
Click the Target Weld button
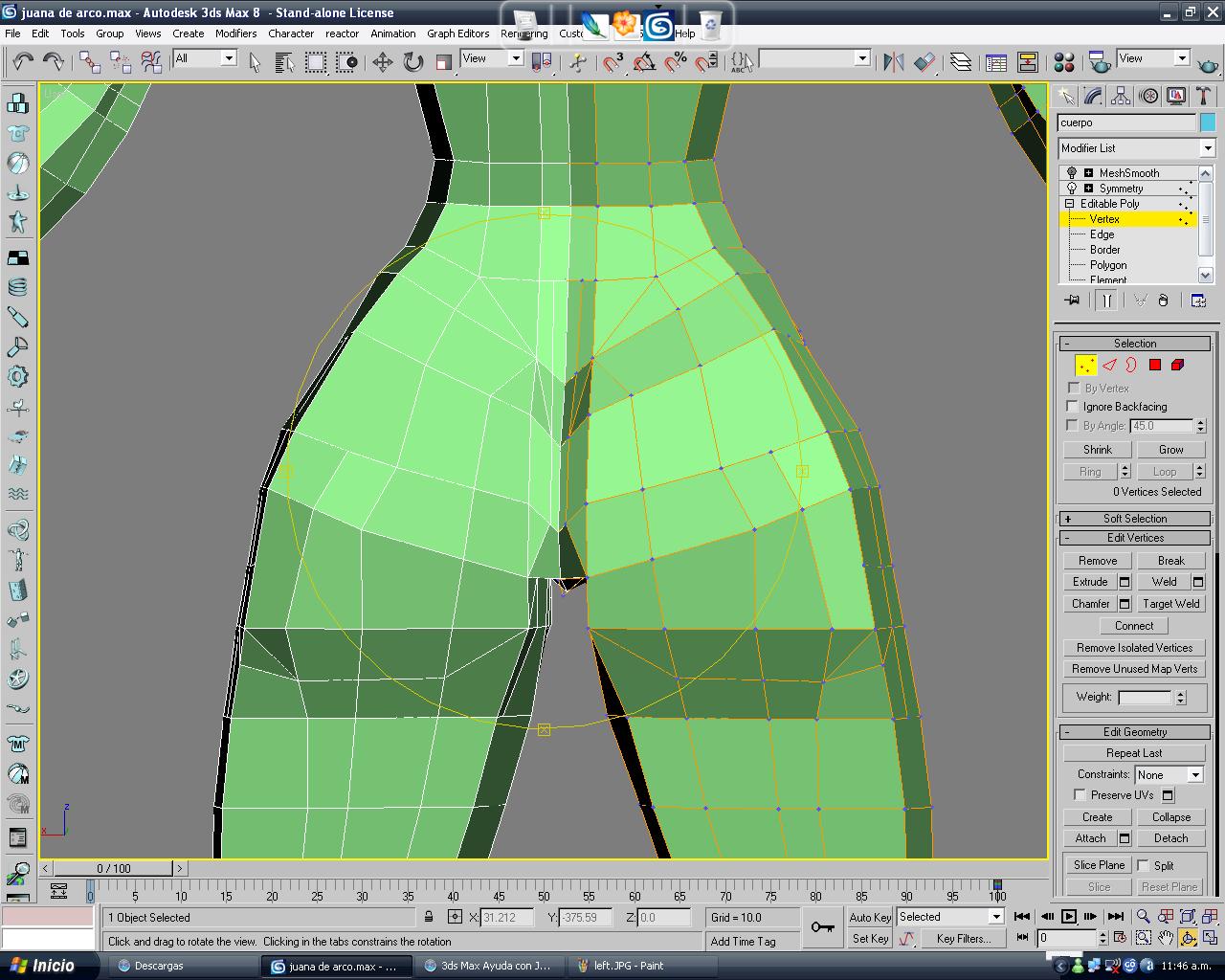1171,604
